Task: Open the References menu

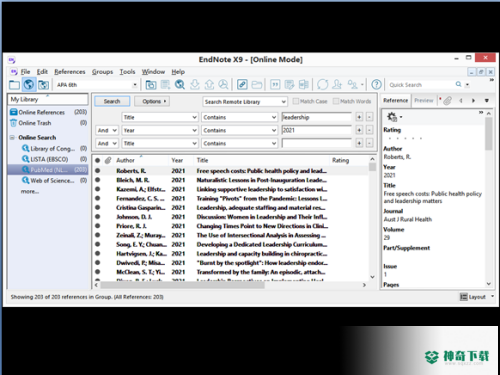Action: (x=70, y=72)
